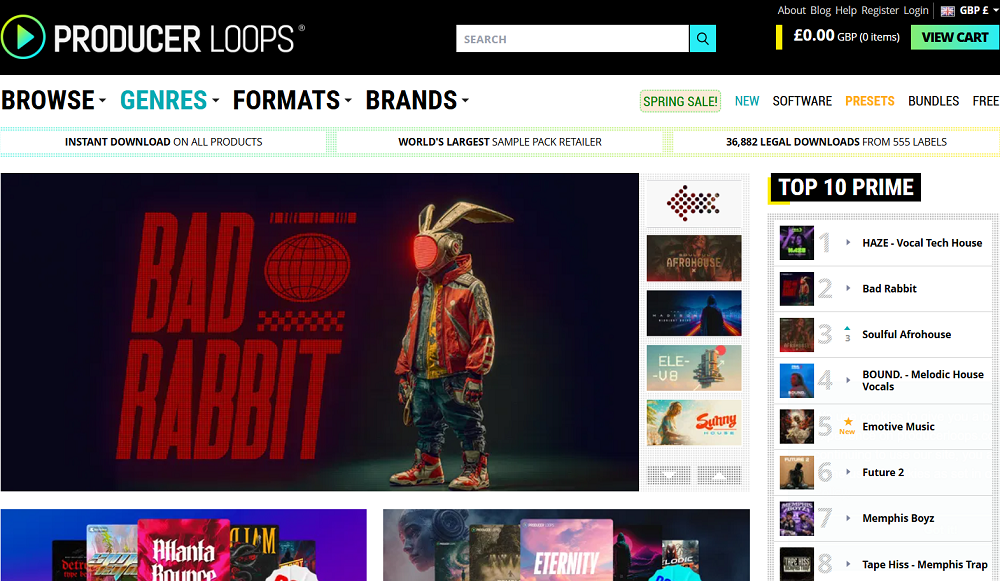Open the PRESETS page link
The width and height of the screenshot is (1000, 581).
pyautogui.click(x=870, y=101)
